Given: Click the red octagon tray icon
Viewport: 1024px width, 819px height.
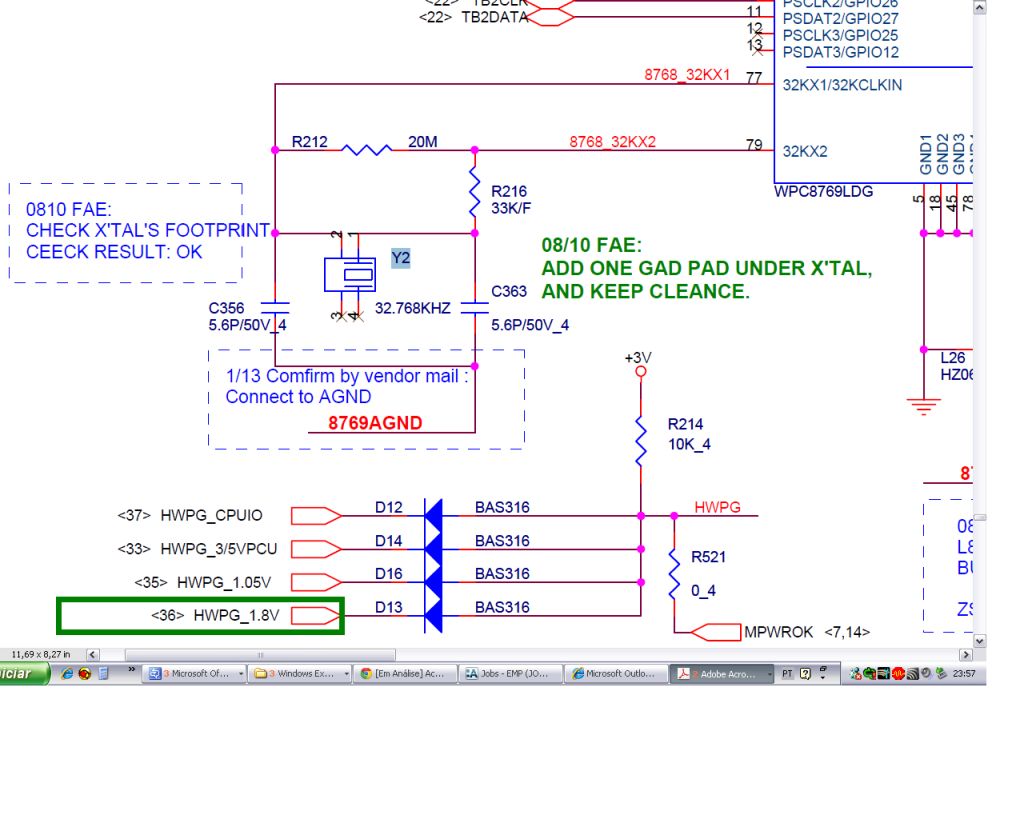Looking at the screenshot, I should tap(898, 673).
